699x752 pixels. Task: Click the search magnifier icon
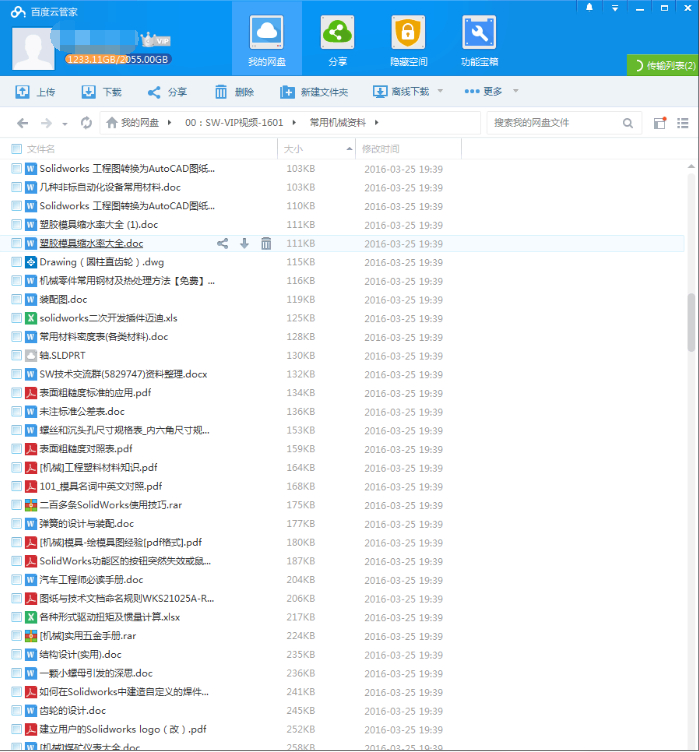[x=628, y=123]
